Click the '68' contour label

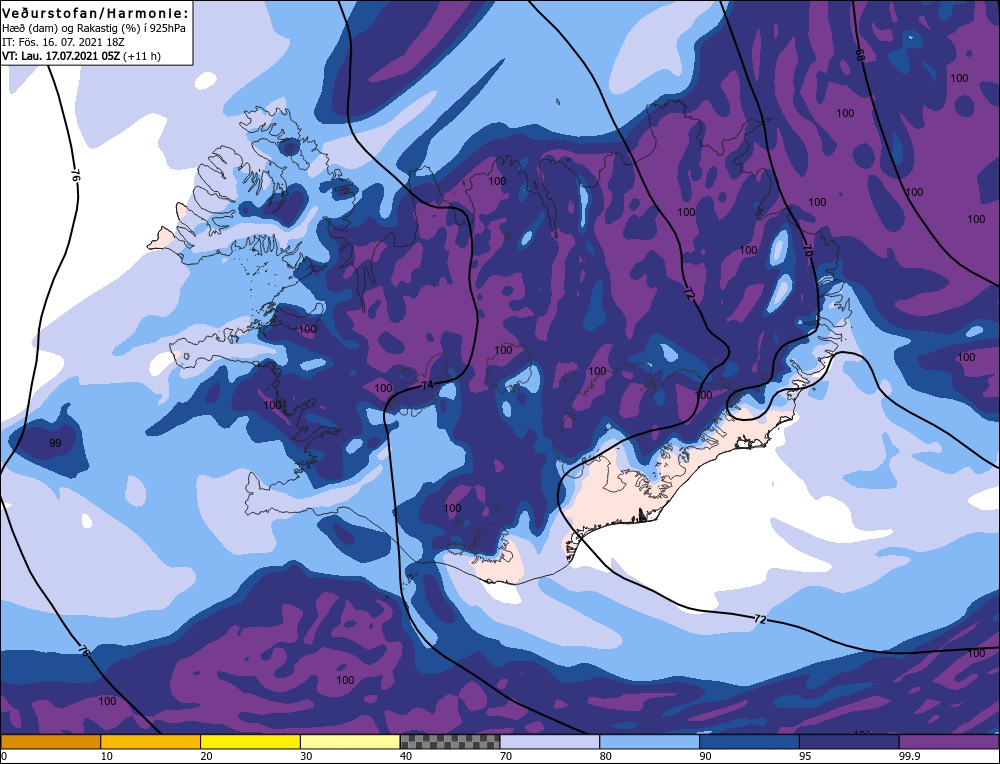point(860,56)
